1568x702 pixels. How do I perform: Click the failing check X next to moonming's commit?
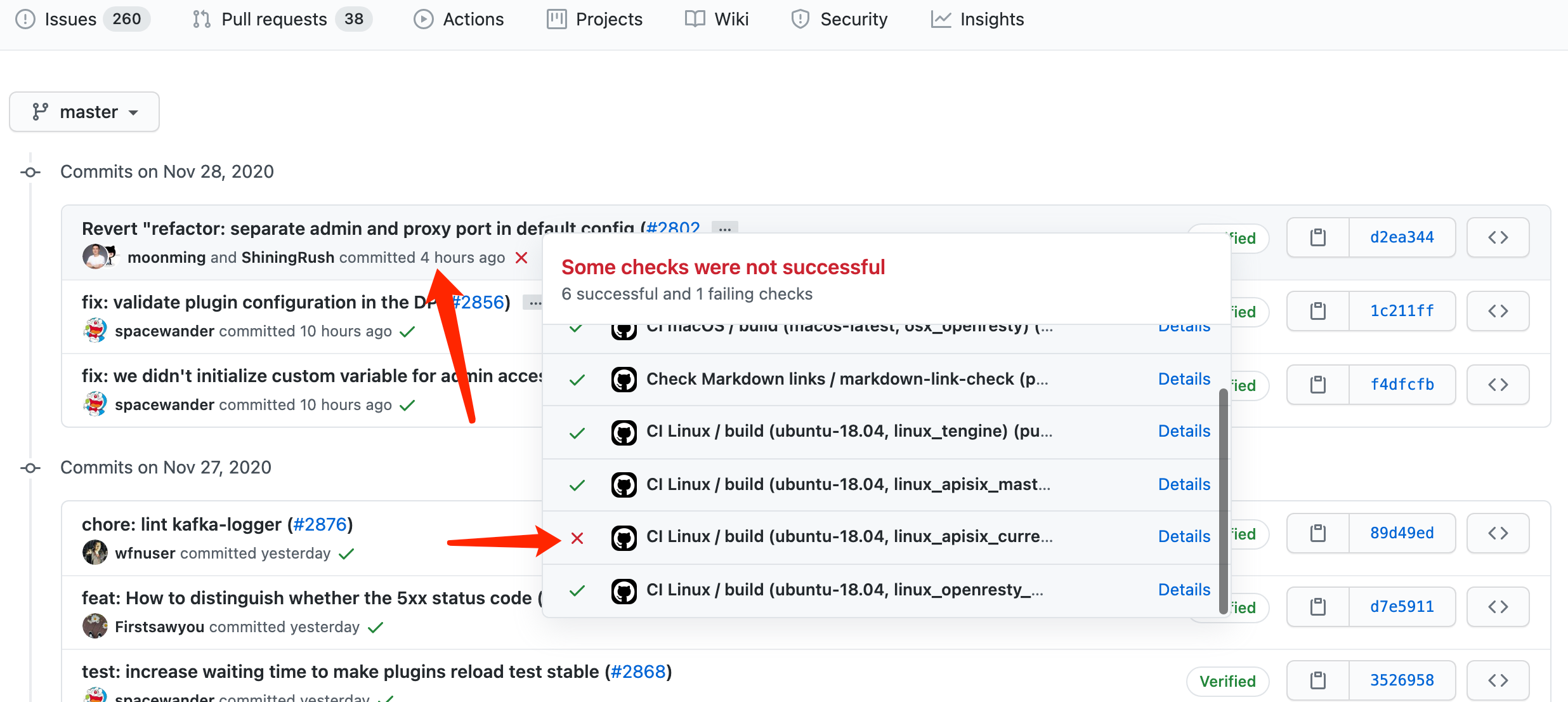[520, 258]
